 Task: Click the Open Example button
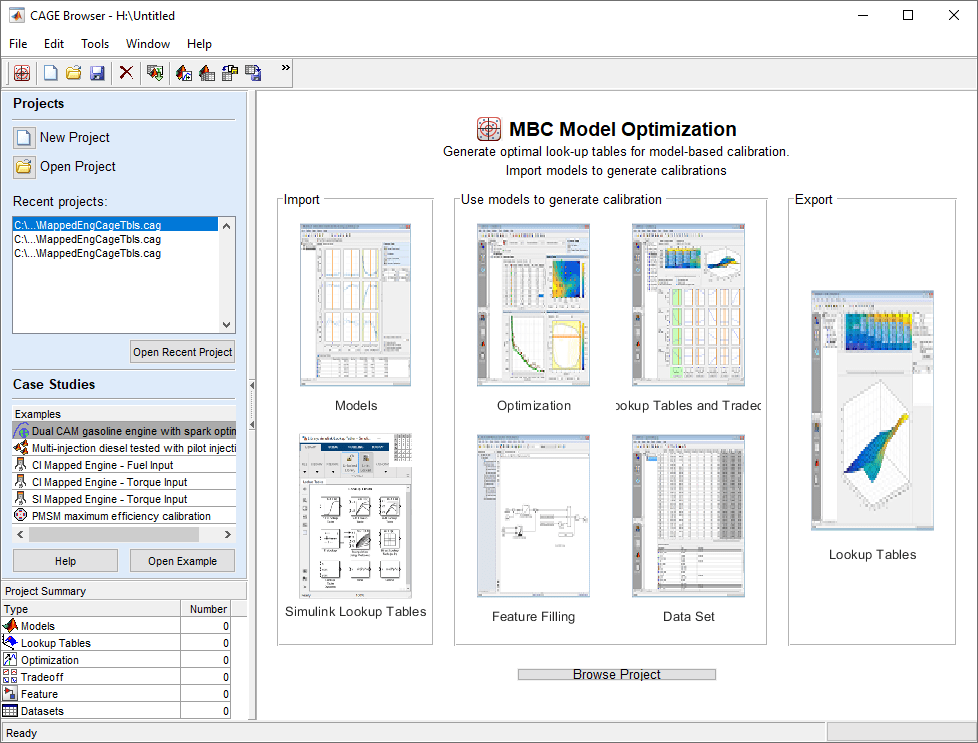click(x=182, y=561)
